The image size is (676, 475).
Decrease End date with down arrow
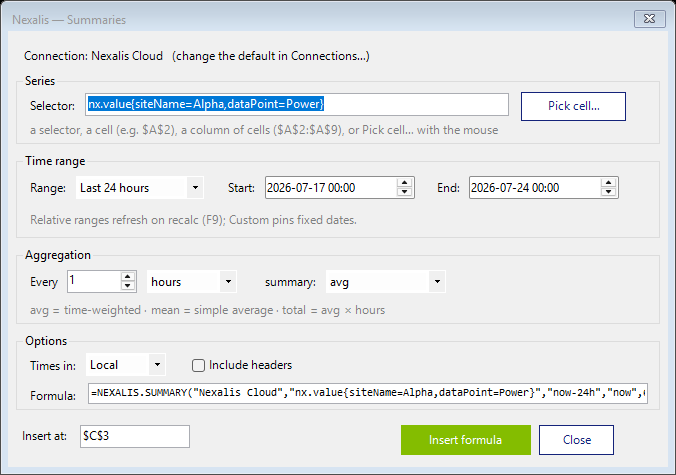coord(608,192)
